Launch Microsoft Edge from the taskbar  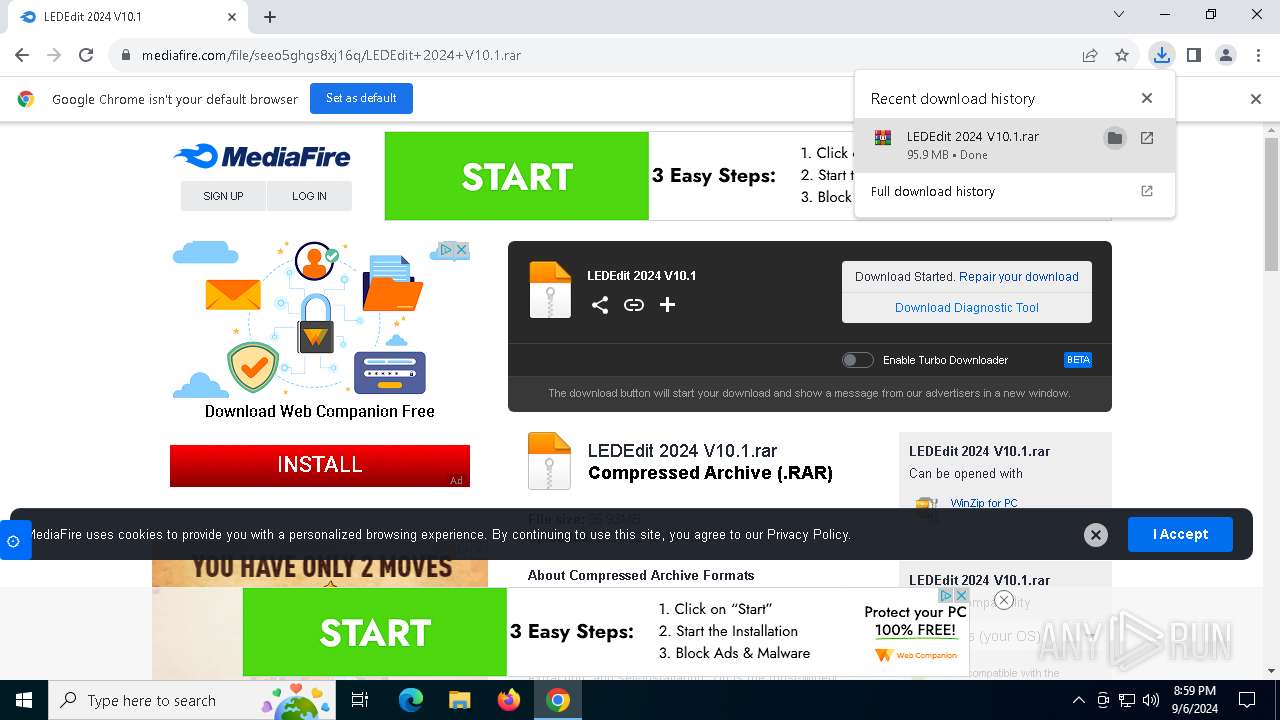411,700
